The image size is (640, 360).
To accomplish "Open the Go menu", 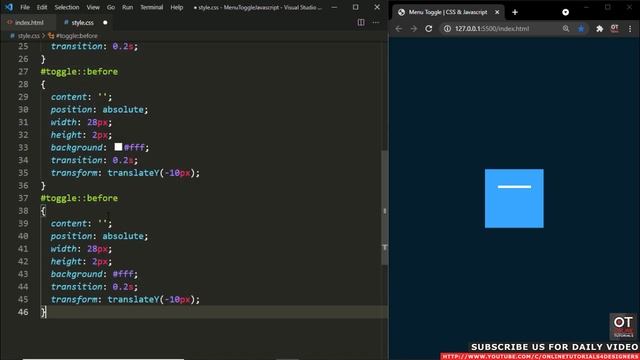I will (111, 7).
